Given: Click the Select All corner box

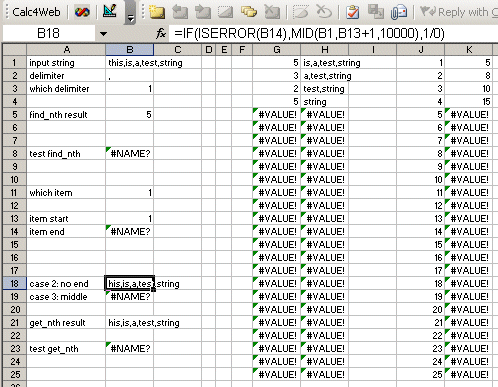Looking at the screenshot, I should (15, 50).
